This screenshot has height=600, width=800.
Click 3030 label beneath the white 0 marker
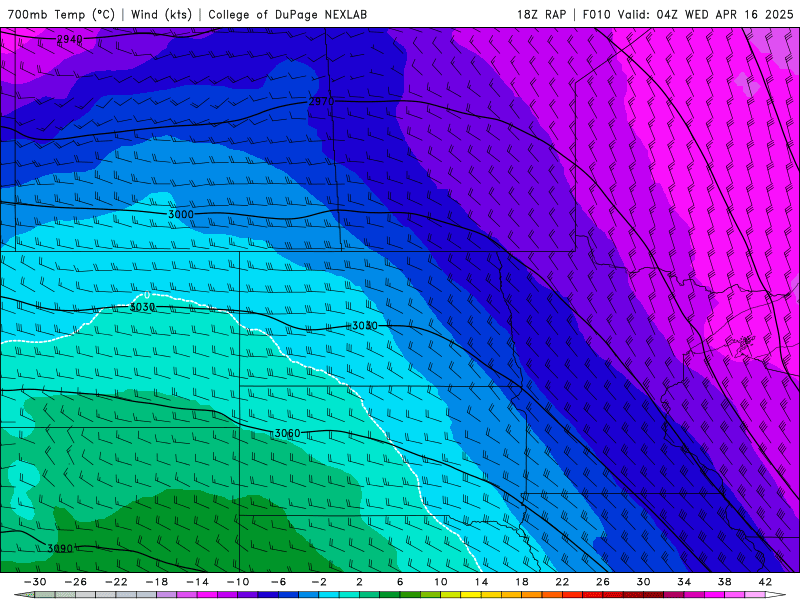(142, 307)
